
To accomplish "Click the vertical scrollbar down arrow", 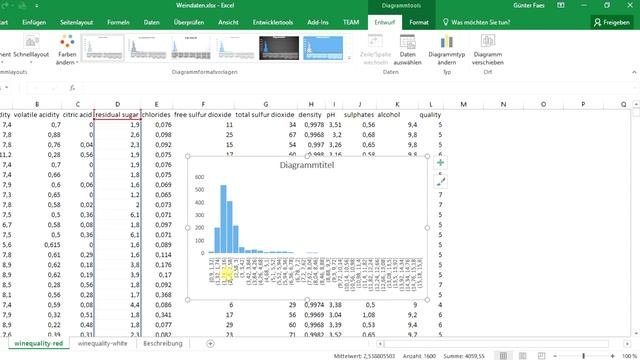I will coord(636,333).
